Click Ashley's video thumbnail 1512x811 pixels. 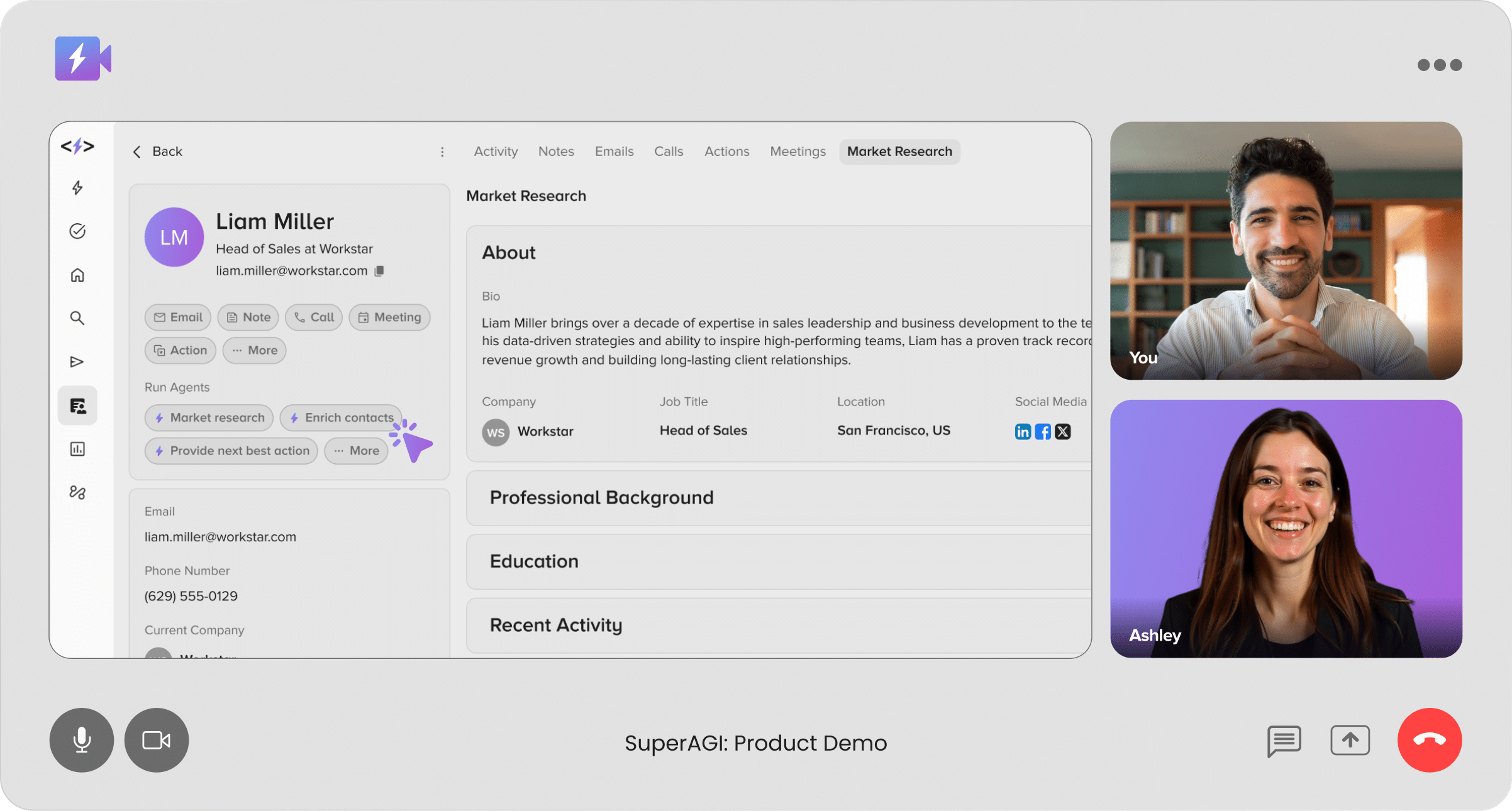click(1286, 529)
